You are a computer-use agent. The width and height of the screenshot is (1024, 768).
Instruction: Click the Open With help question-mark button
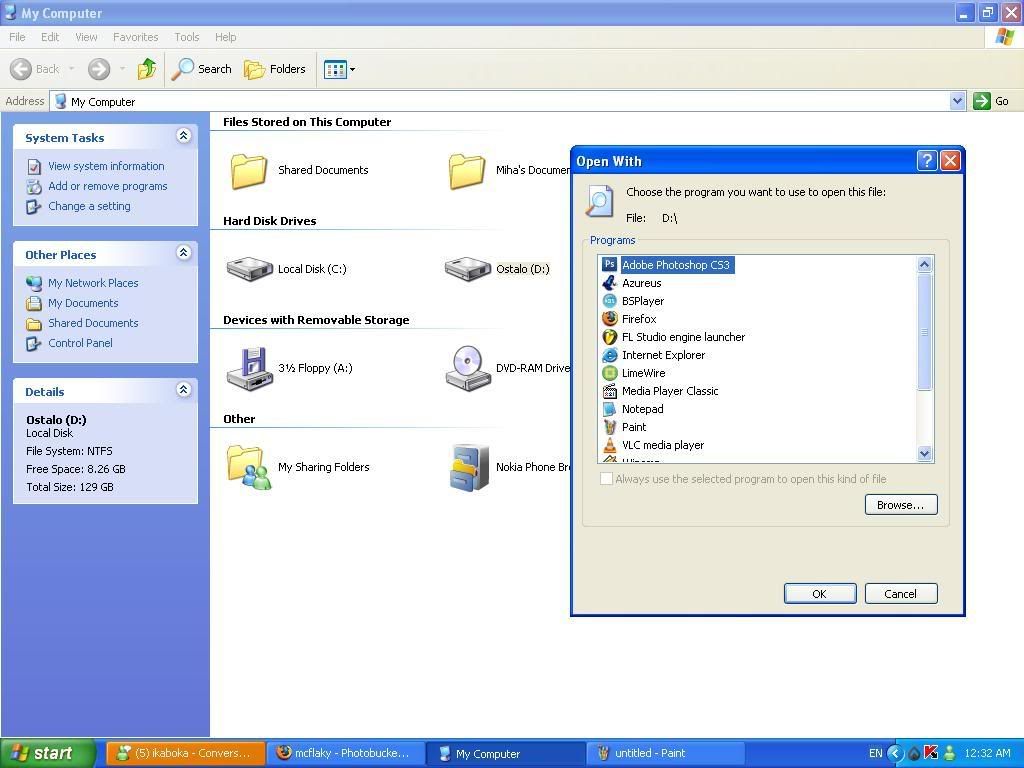click(927, 161)
